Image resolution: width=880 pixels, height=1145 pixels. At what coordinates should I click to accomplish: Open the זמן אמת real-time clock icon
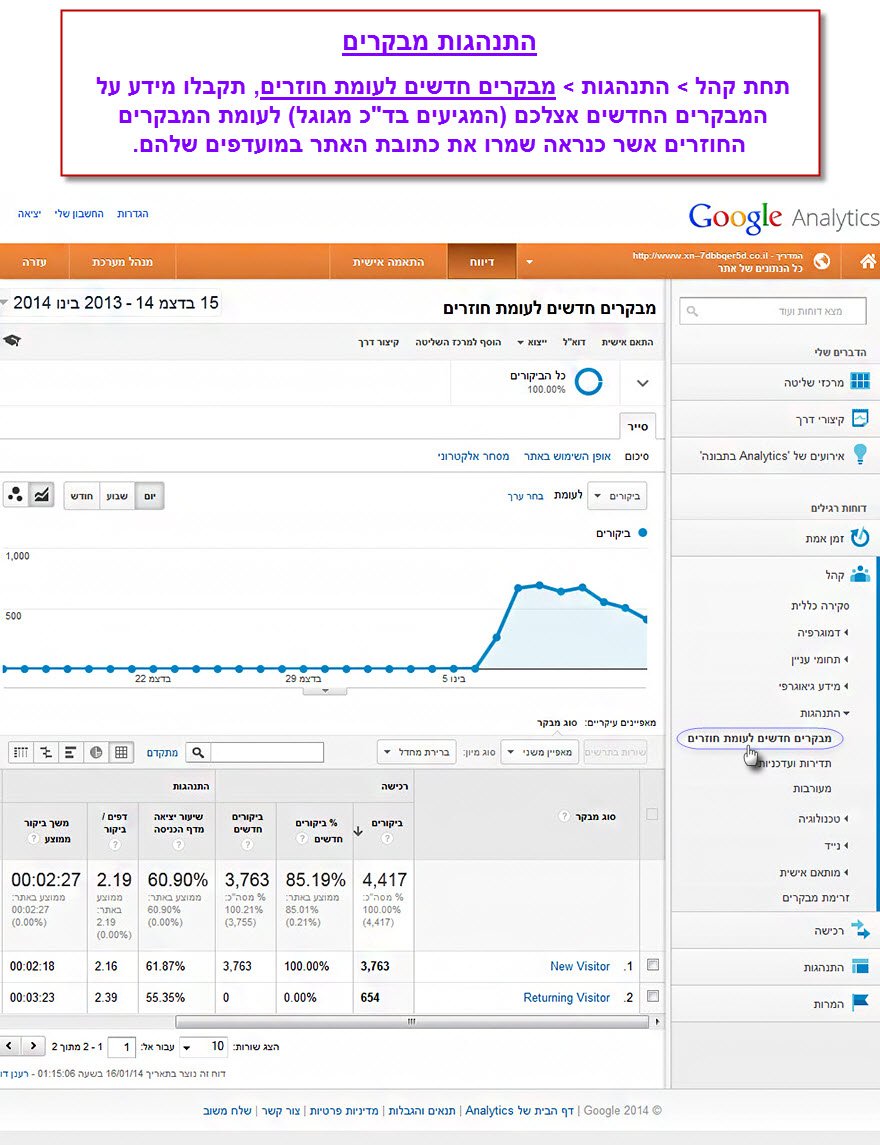859,538
